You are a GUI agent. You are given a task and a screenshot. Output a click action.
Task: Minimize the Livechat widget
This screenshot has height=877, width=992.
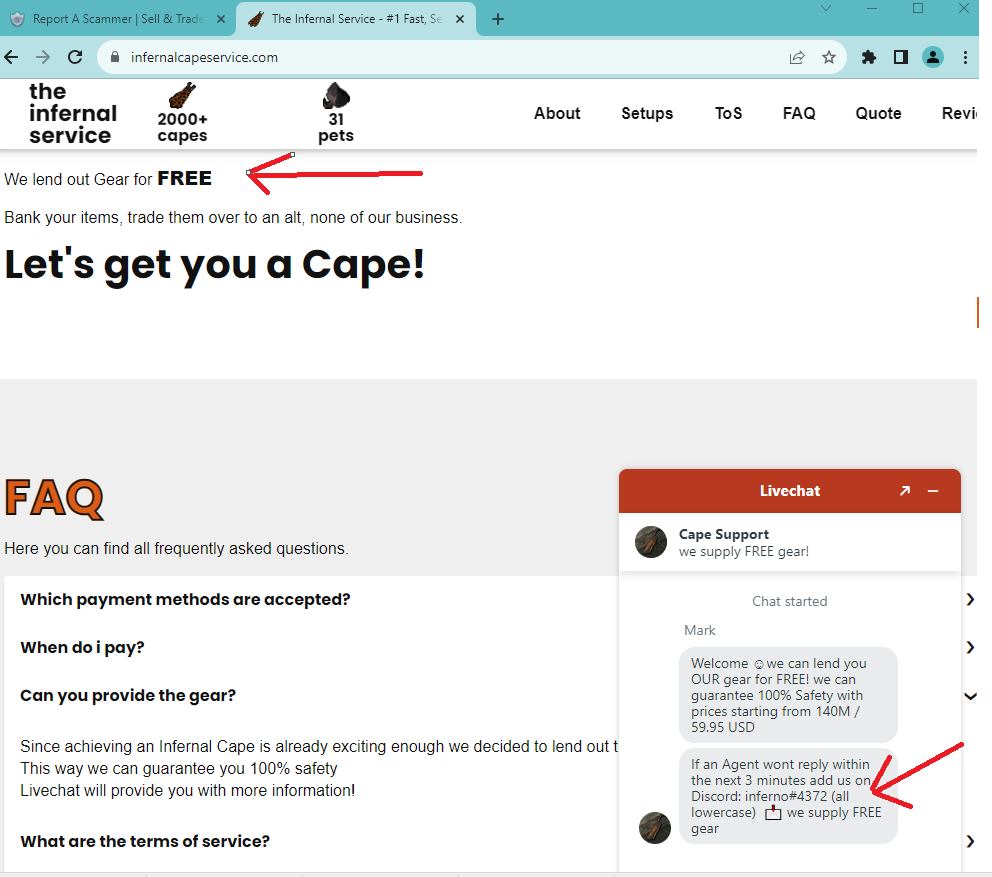tap(933, 491)
